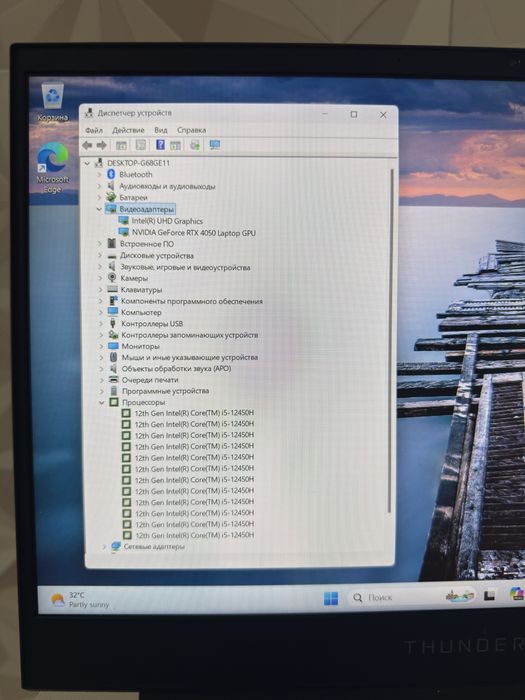Click the Forward arrow toolbar icon

point(102,145)
